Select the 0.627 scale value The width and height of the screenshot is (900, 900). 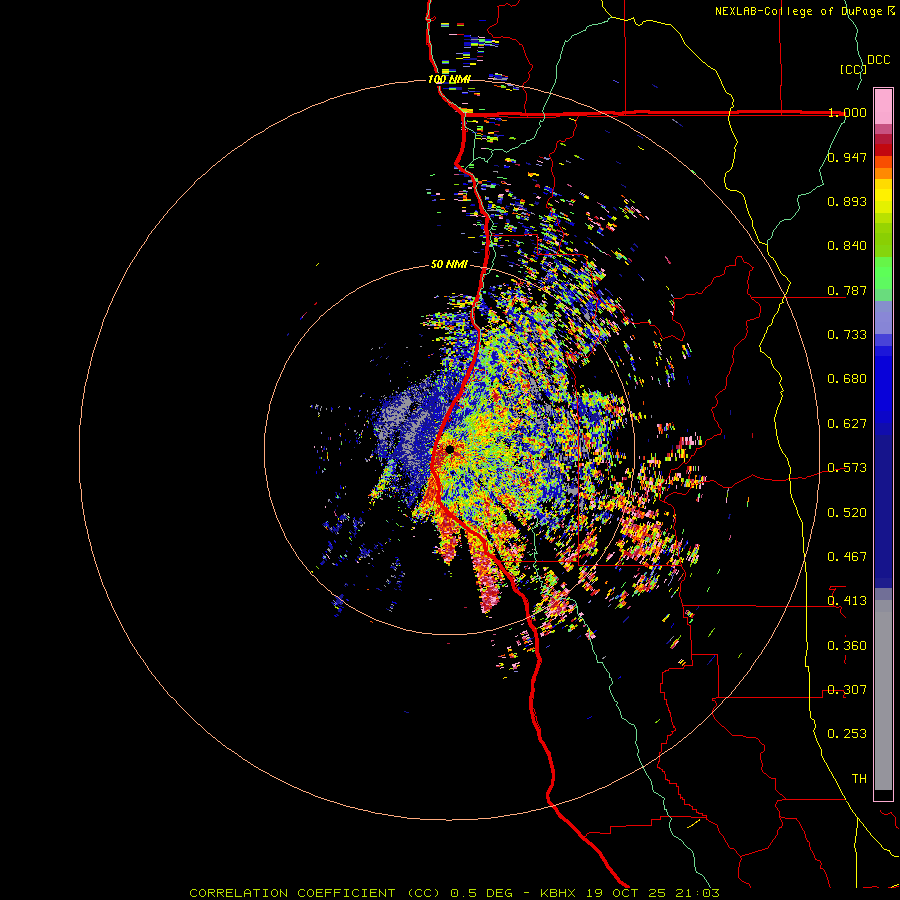click(847, 424)
